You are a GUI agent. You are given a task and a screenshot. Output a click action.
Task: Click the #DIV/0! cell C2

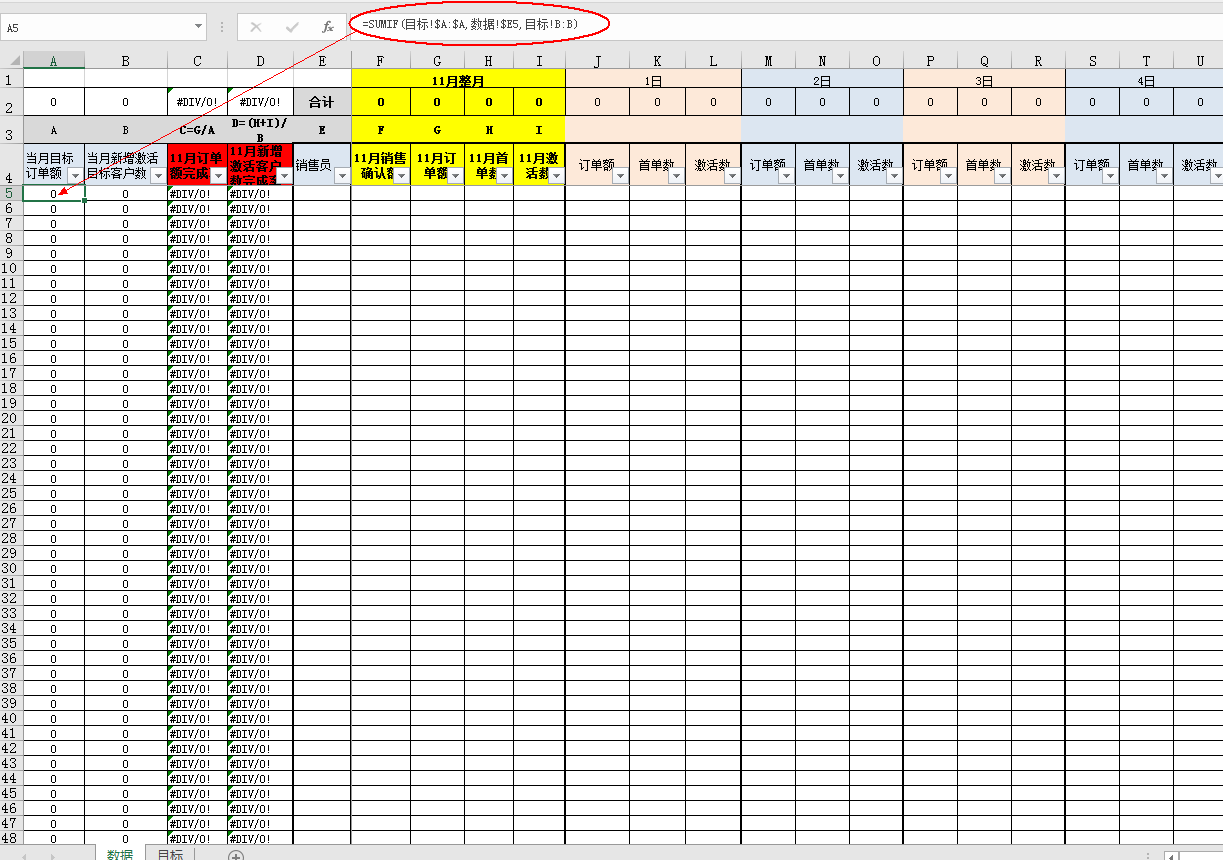[197, 102]
